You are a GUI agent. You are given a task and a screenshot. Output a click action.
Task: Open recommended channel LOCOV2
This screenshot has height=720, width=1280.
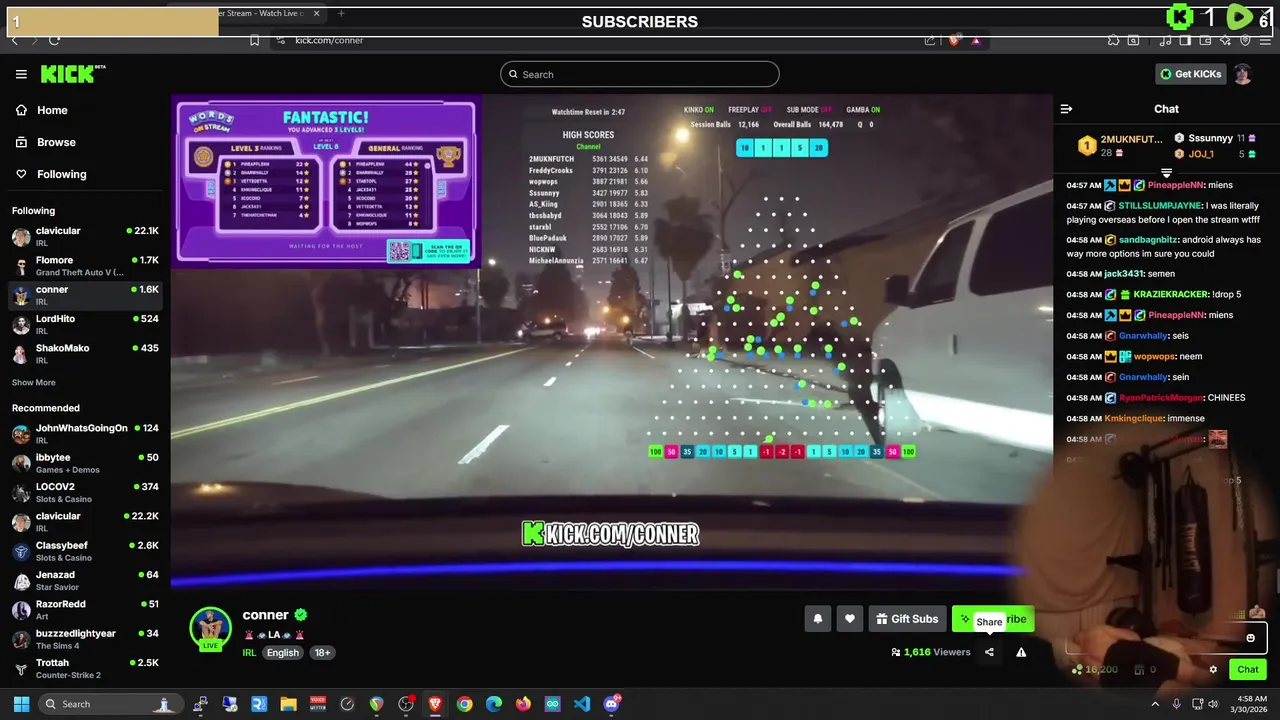click(x=85, y=492)
